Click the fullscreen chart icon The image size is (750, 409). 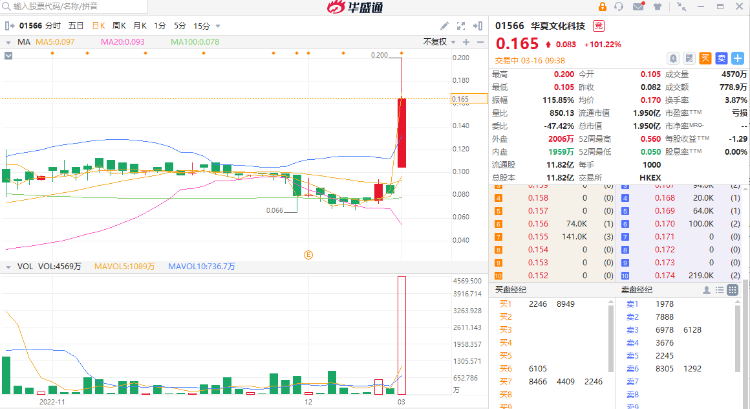pyautogui.click(x=461, y=26)
